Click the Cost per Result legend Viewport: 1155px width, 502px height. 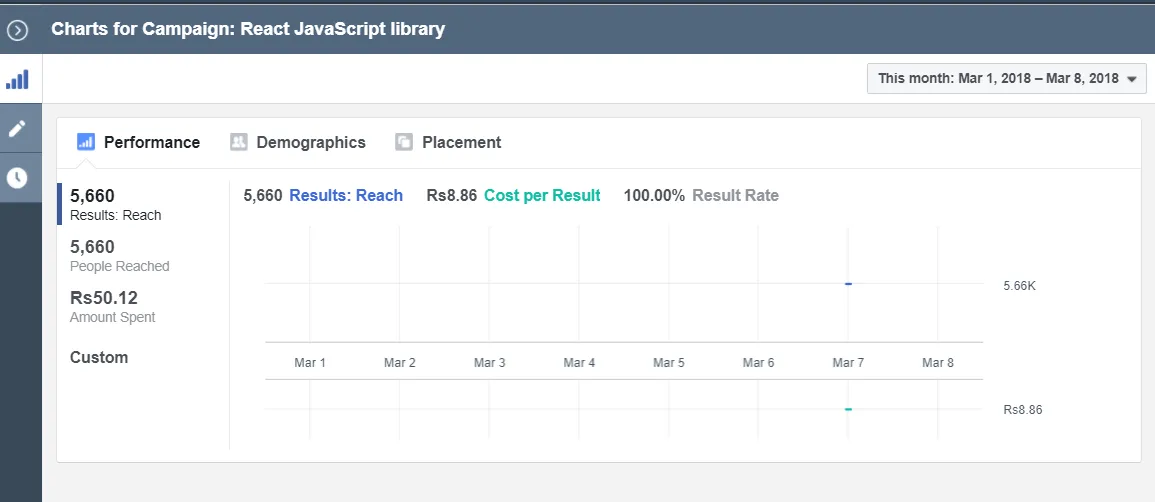pyautogui.click(x=542, y=196)
